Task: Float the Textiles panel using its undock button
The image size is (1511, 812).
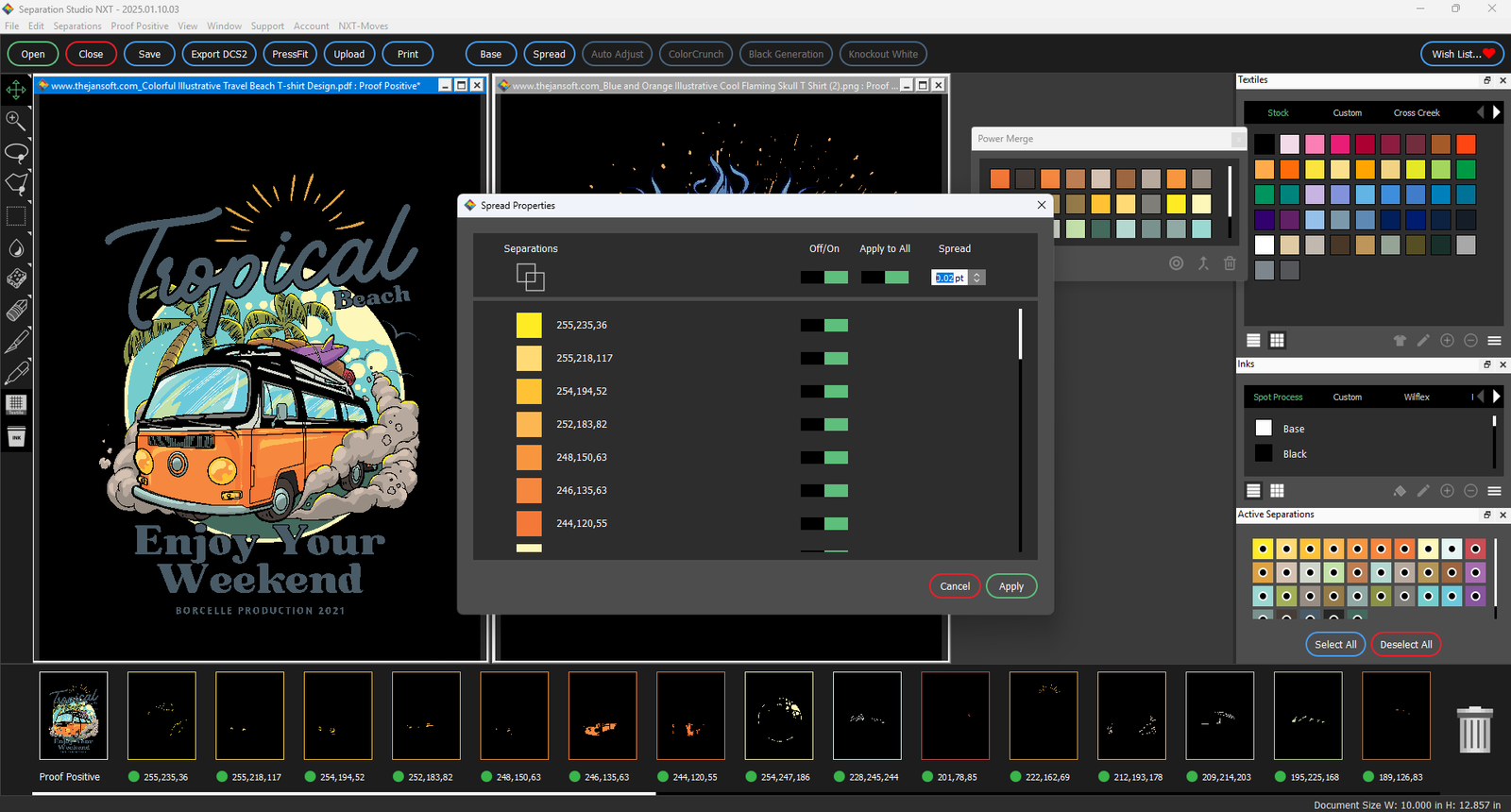Action: (x=1486, y=80)
